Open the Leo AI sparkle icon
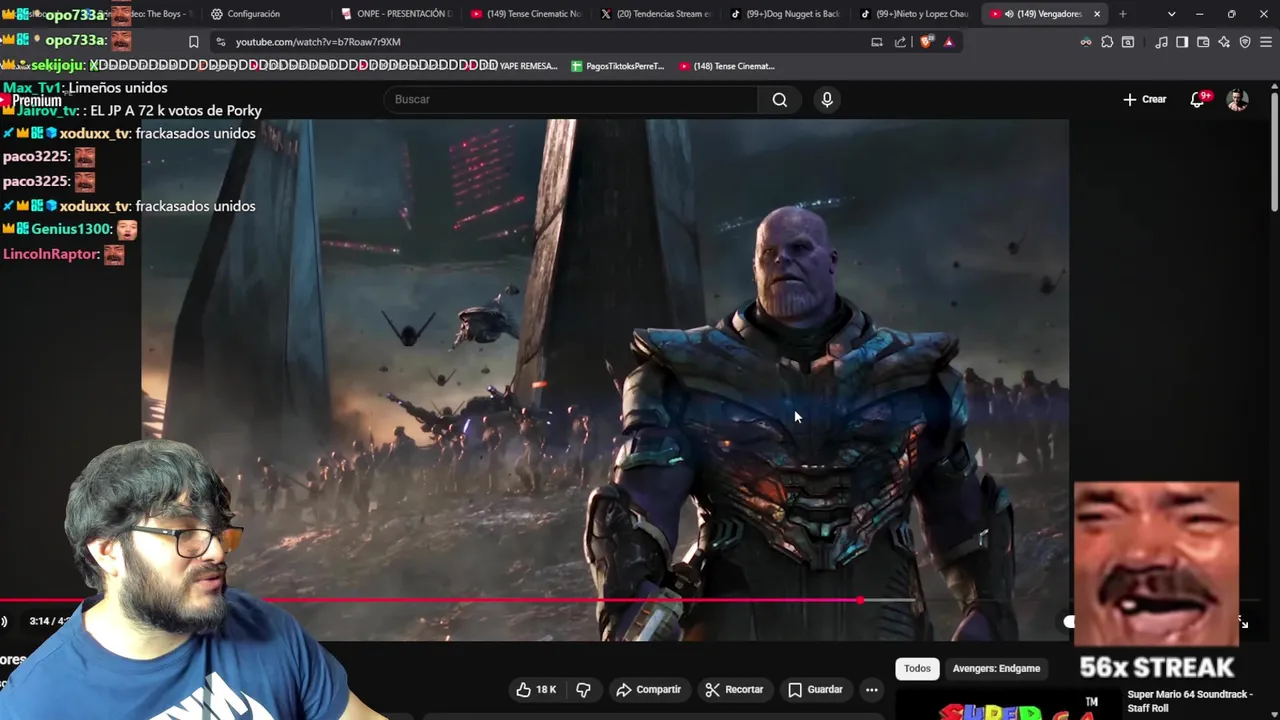The height and width of the screenshot is (720, 1280). click(1224, 42)
